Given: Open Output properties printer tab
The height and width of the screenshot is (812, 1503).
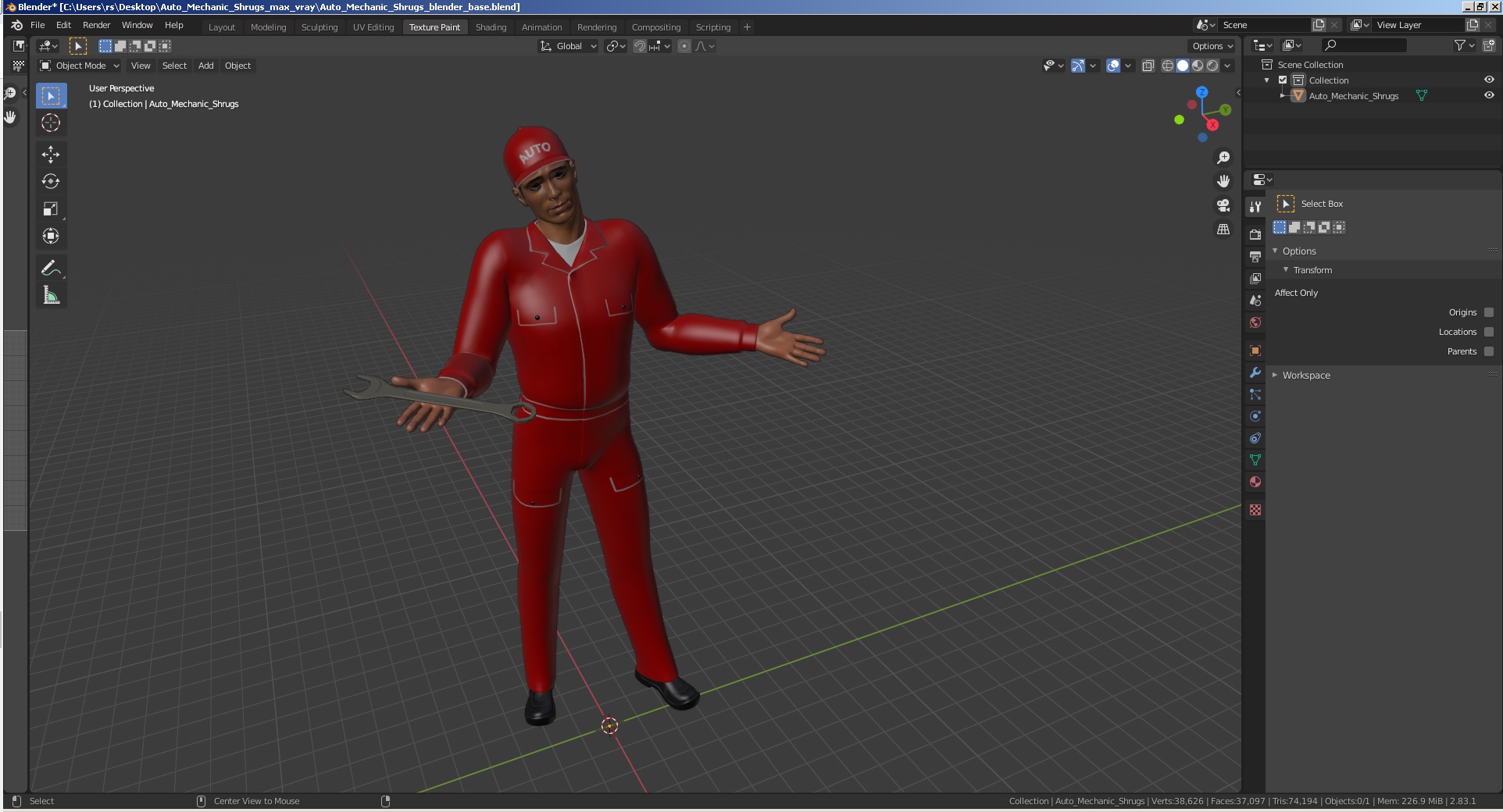Looking at the screenshot, I should [x=1255, y=256].
